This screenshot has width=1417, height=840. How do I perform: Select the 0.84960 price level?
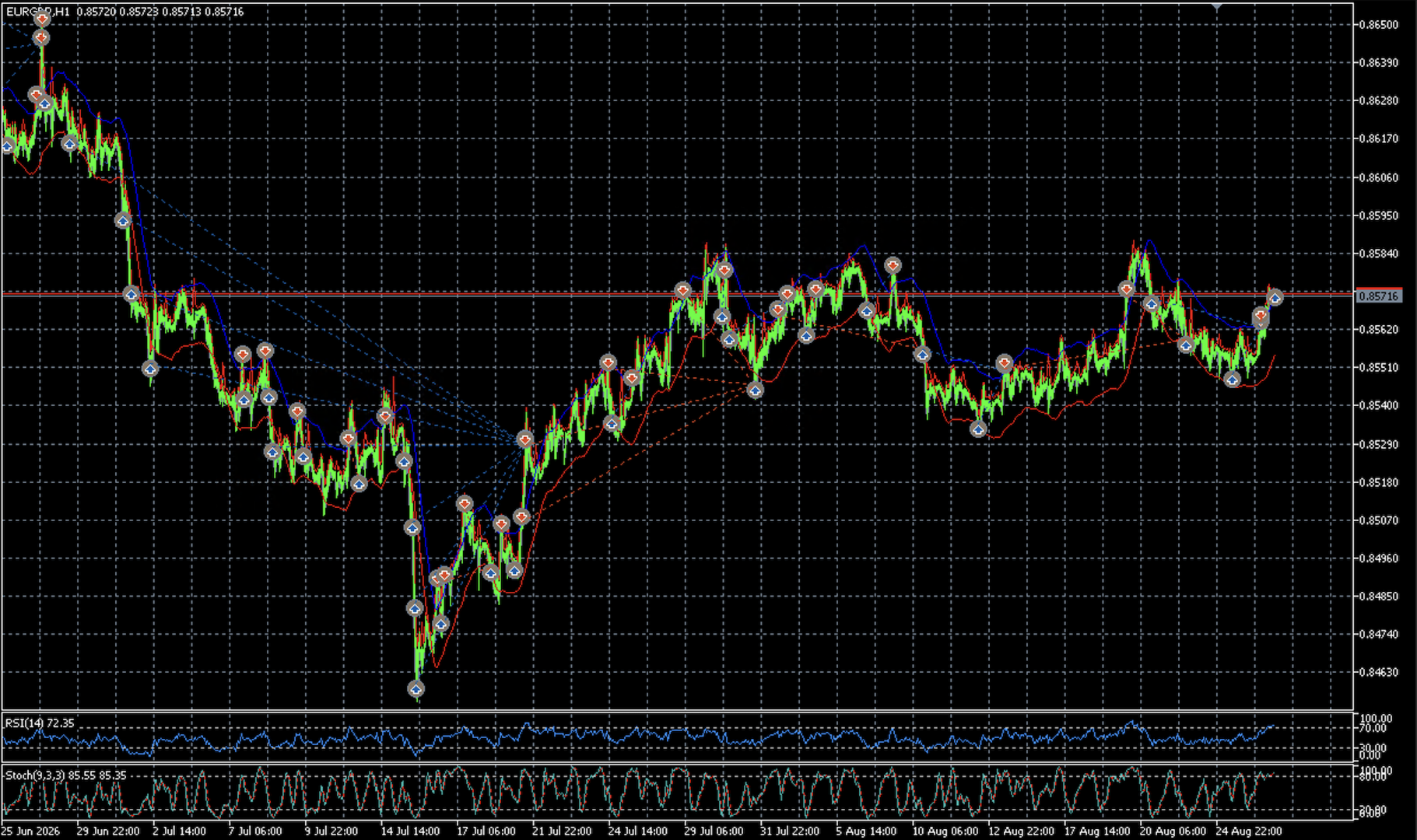click(x=1378, y=558)
